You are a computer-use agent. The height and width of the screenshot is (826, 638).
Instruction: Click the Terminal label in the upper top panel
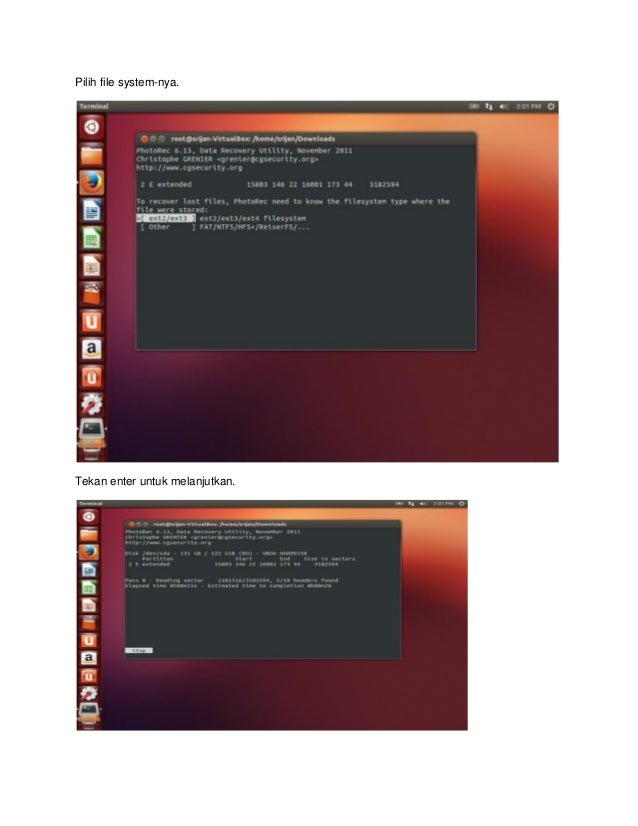pyautogui.click(x=94, y=106)
